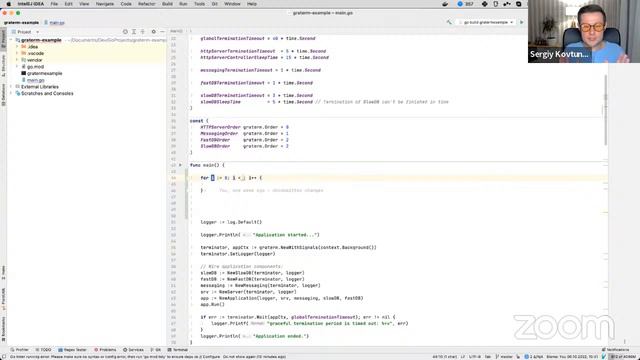Select the gratermexample binary file
The width and height of the screenshot is (640, 360).
click(x=44, y=73)
